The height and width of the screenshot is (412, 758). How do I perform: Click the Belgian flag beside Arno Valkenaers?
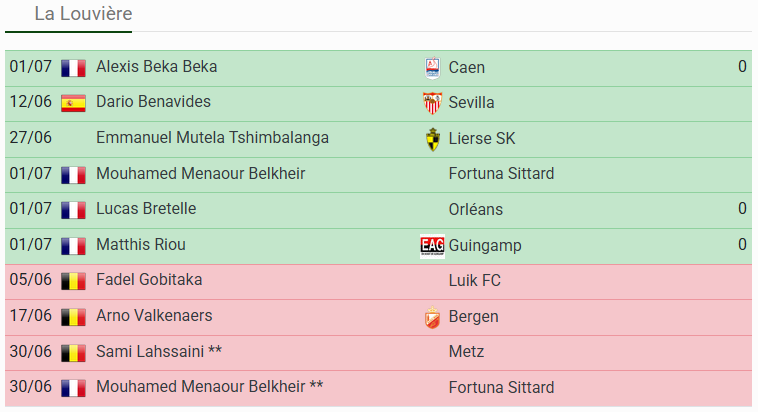pyautogui.click(x=73, y=317)
